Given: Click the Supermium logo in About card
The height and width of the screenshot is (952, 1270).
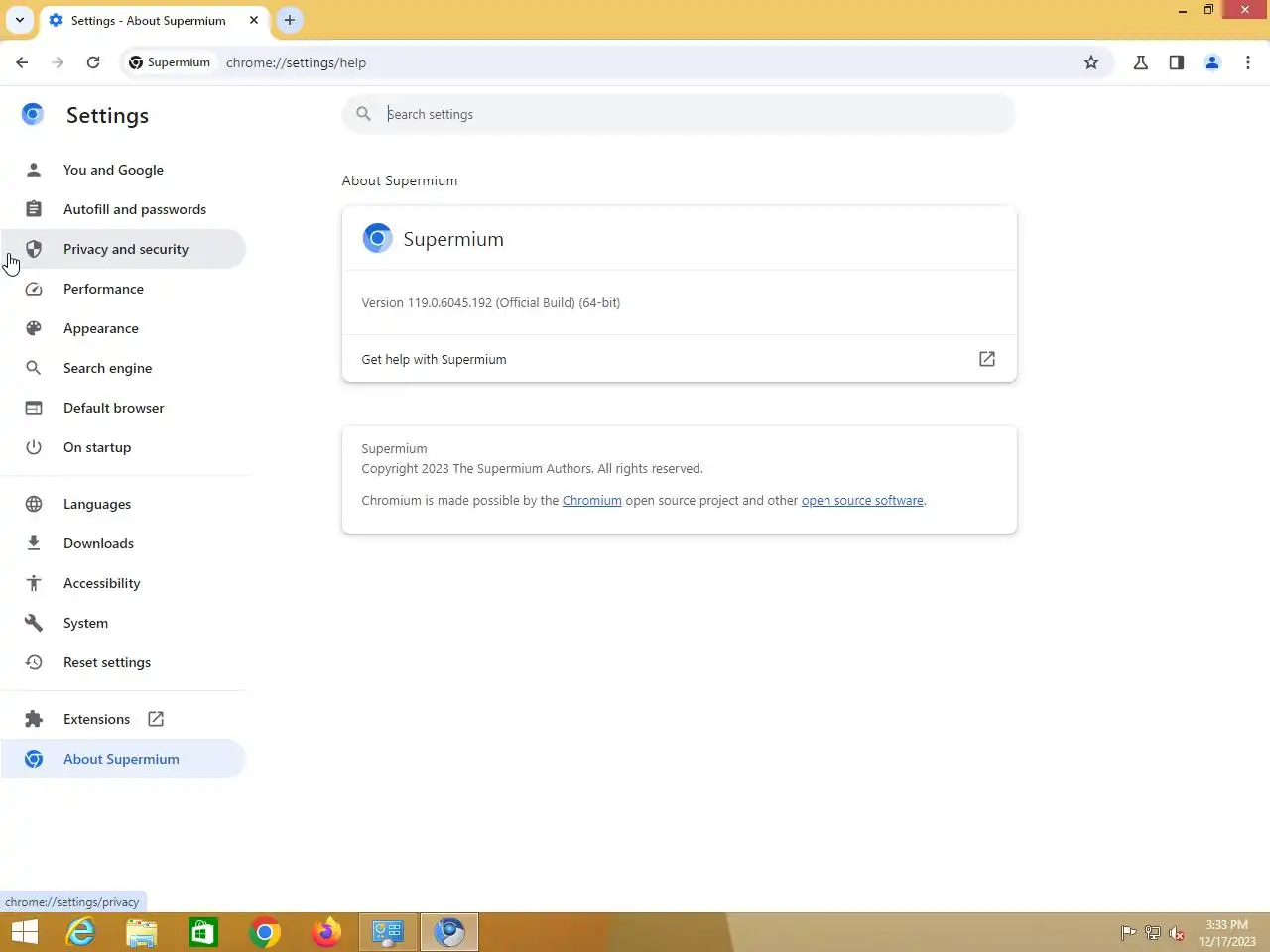Looking at the screenshot, I should tap(377, 238).
